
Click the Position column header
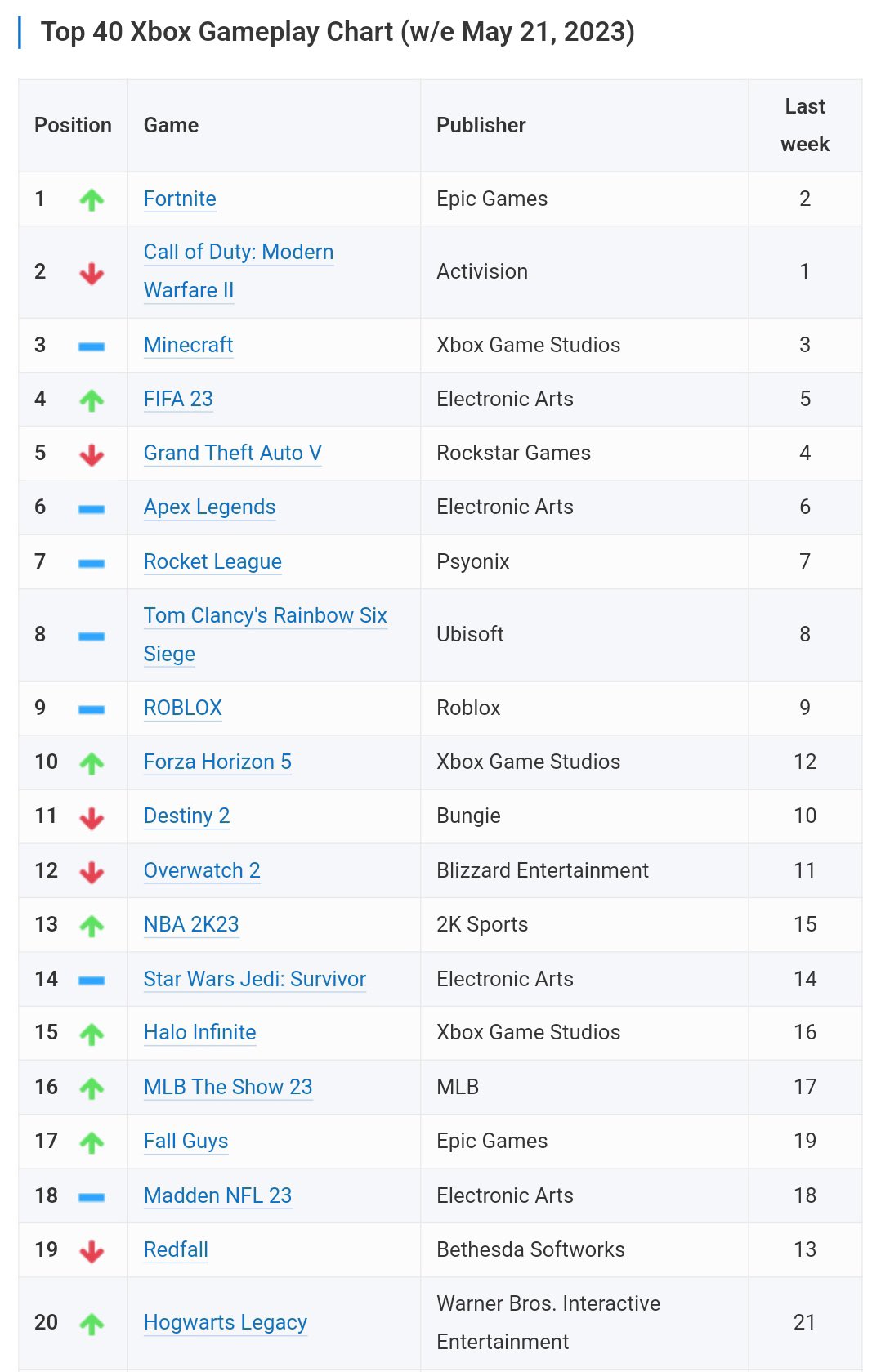[x=73, y=125]
